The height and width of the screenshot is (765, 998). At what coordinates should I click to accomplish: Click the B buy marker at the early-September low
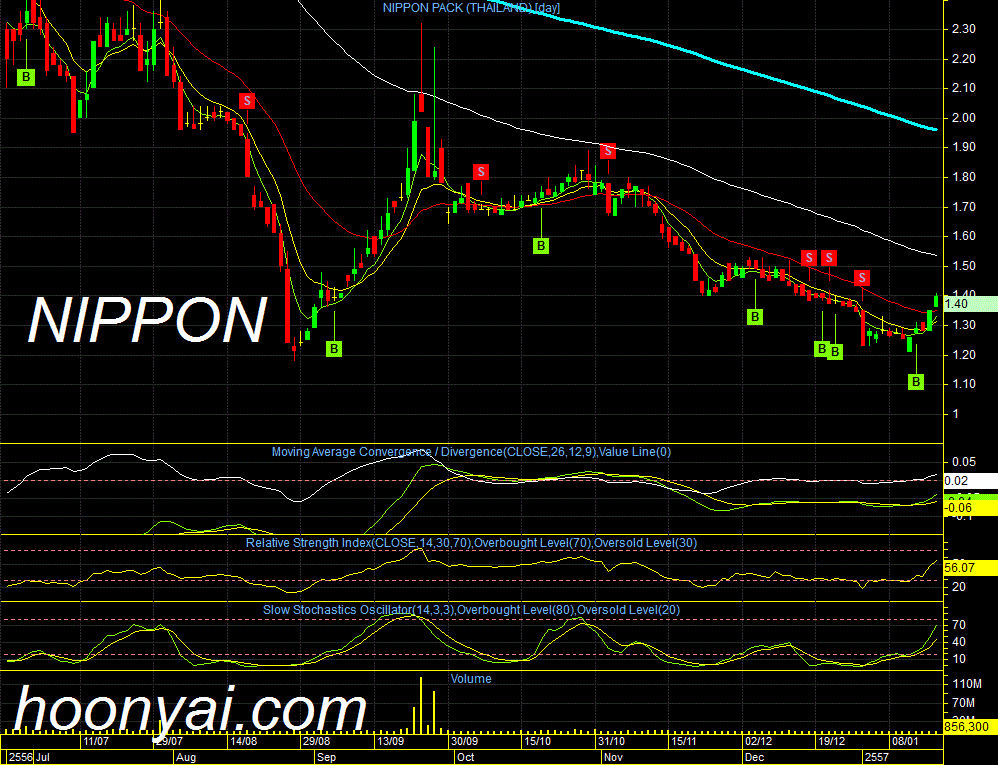pos(334,349)
